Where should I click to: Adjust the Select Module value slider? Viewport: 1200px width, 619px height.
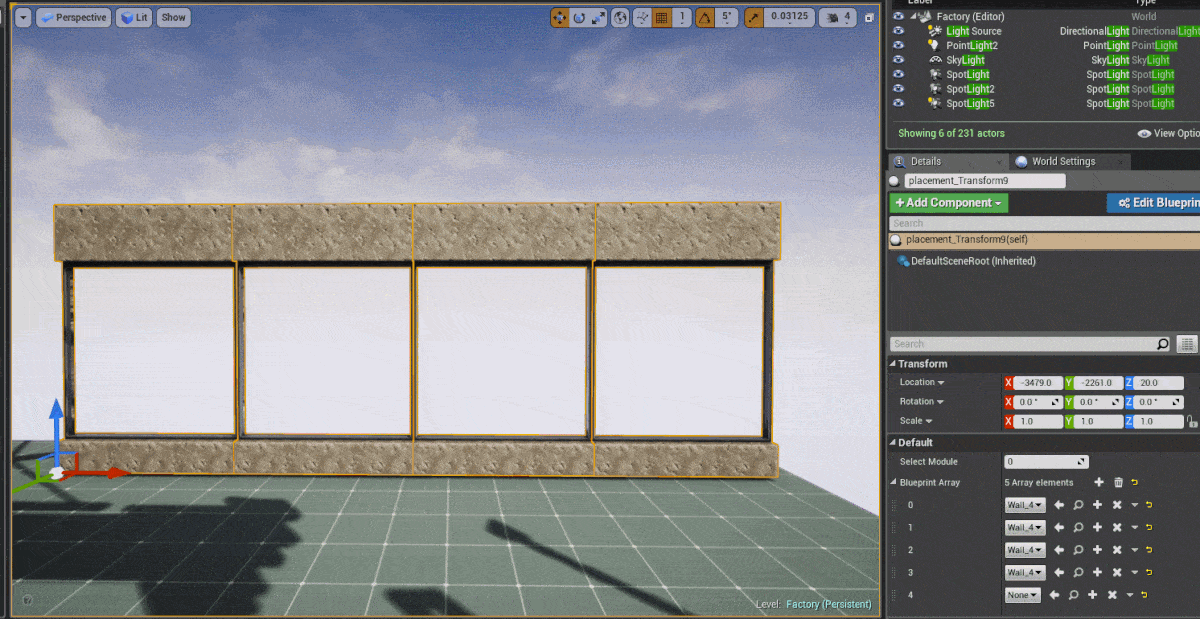[1046, 462]
